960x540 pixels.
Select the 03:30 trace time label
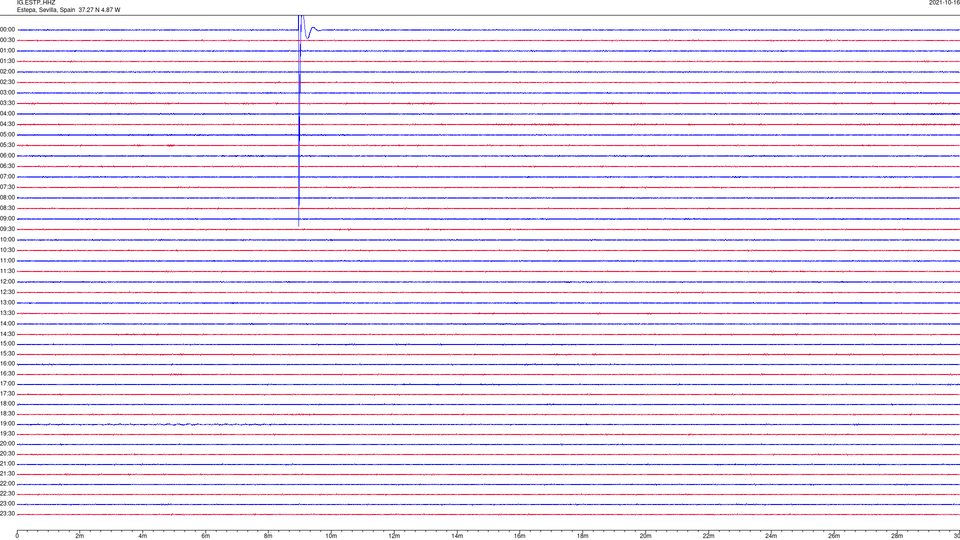tap(7, 103)
